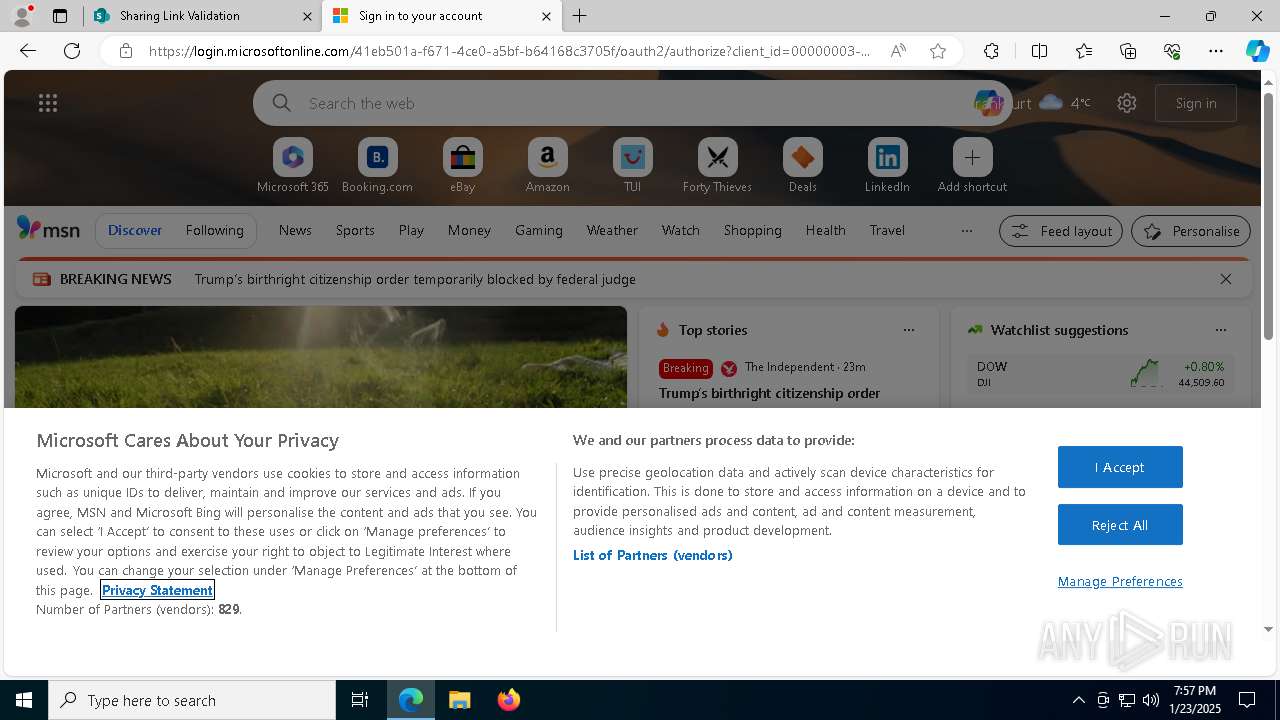Open Task View on taskbar
1280x720 pixels.
pyautogui.click(x=360, y=700)
